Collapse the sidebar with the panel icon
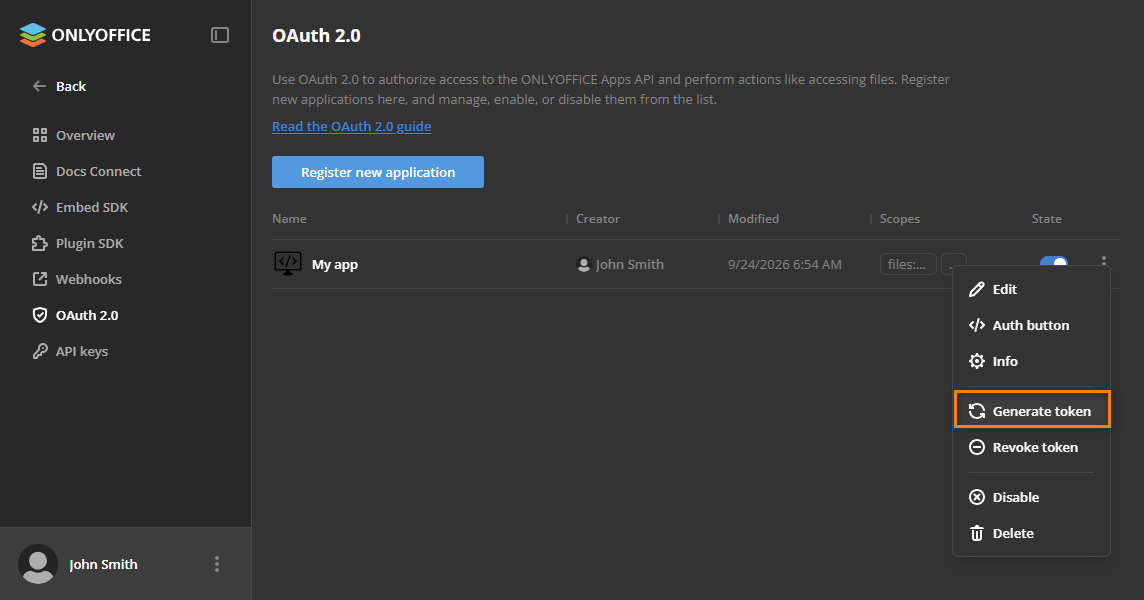 [220, 35]
